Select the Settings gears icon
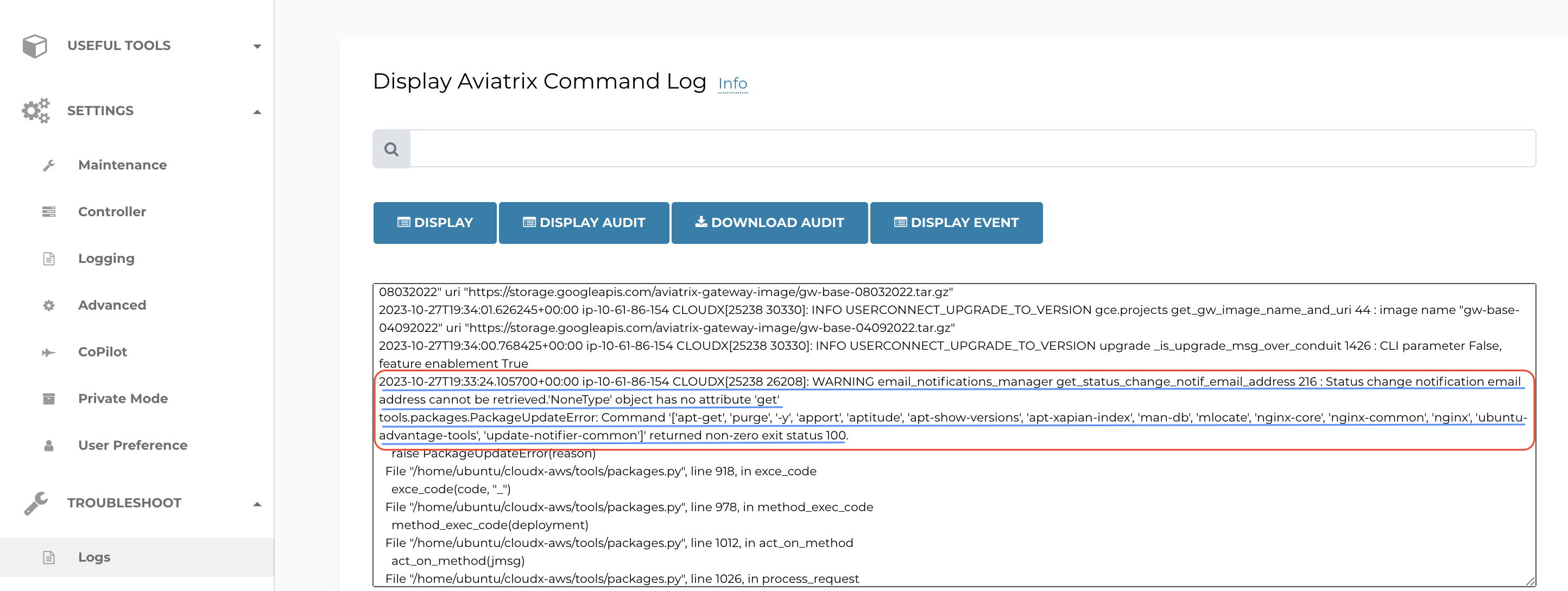 tap(35, 110)
